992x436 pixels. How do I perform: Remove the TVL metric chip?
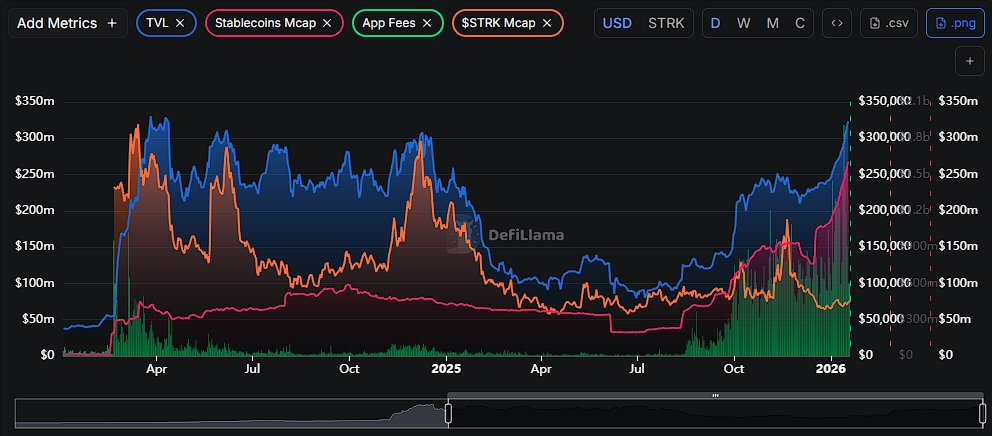pos(180,23)
